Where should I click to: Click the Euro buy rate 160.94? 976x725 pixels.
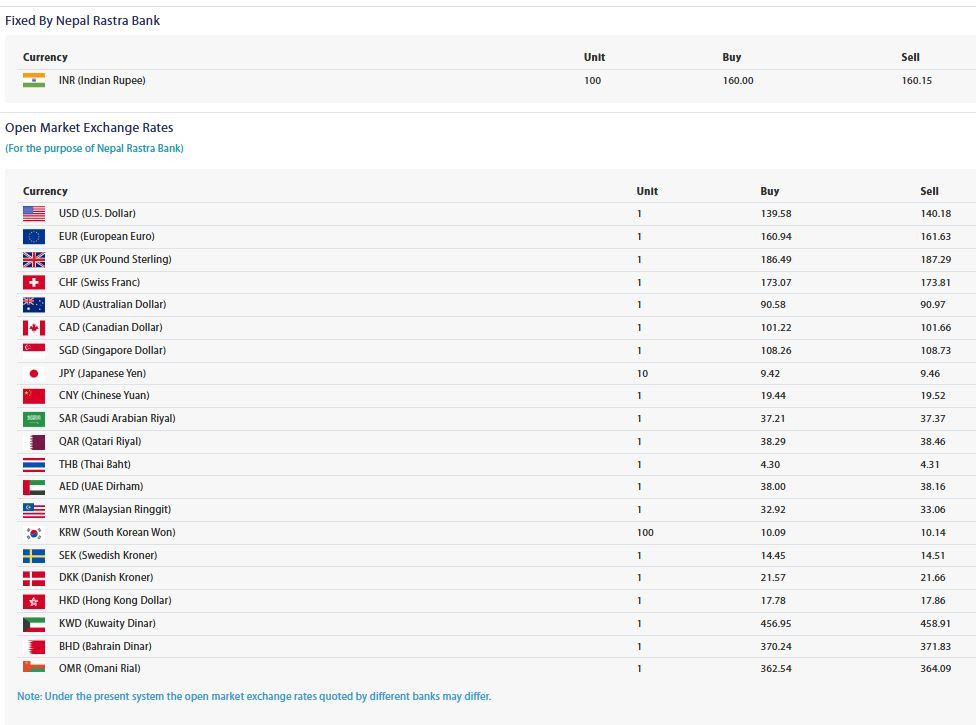point(776,236)
